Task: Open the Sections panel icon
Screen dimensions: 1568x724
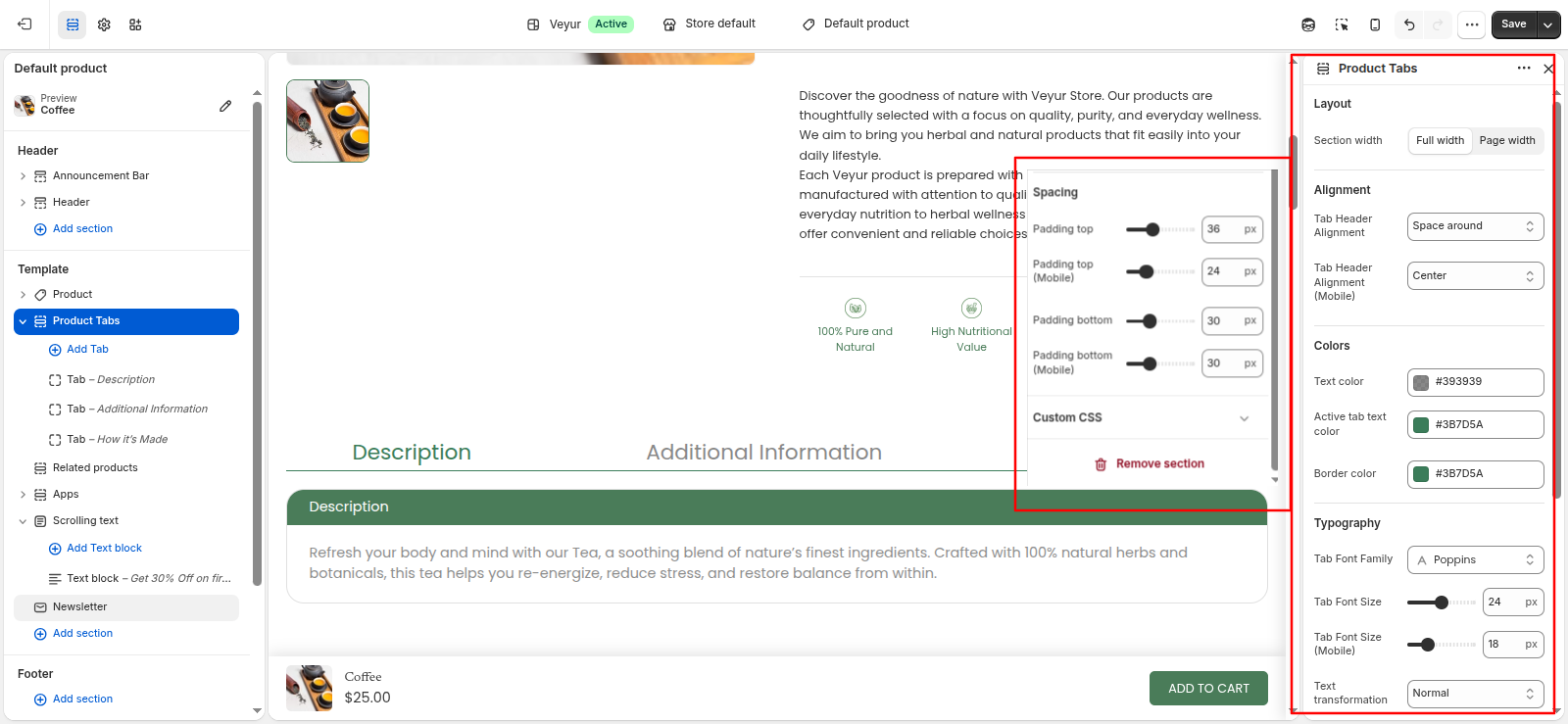Action: click(73, 24)
